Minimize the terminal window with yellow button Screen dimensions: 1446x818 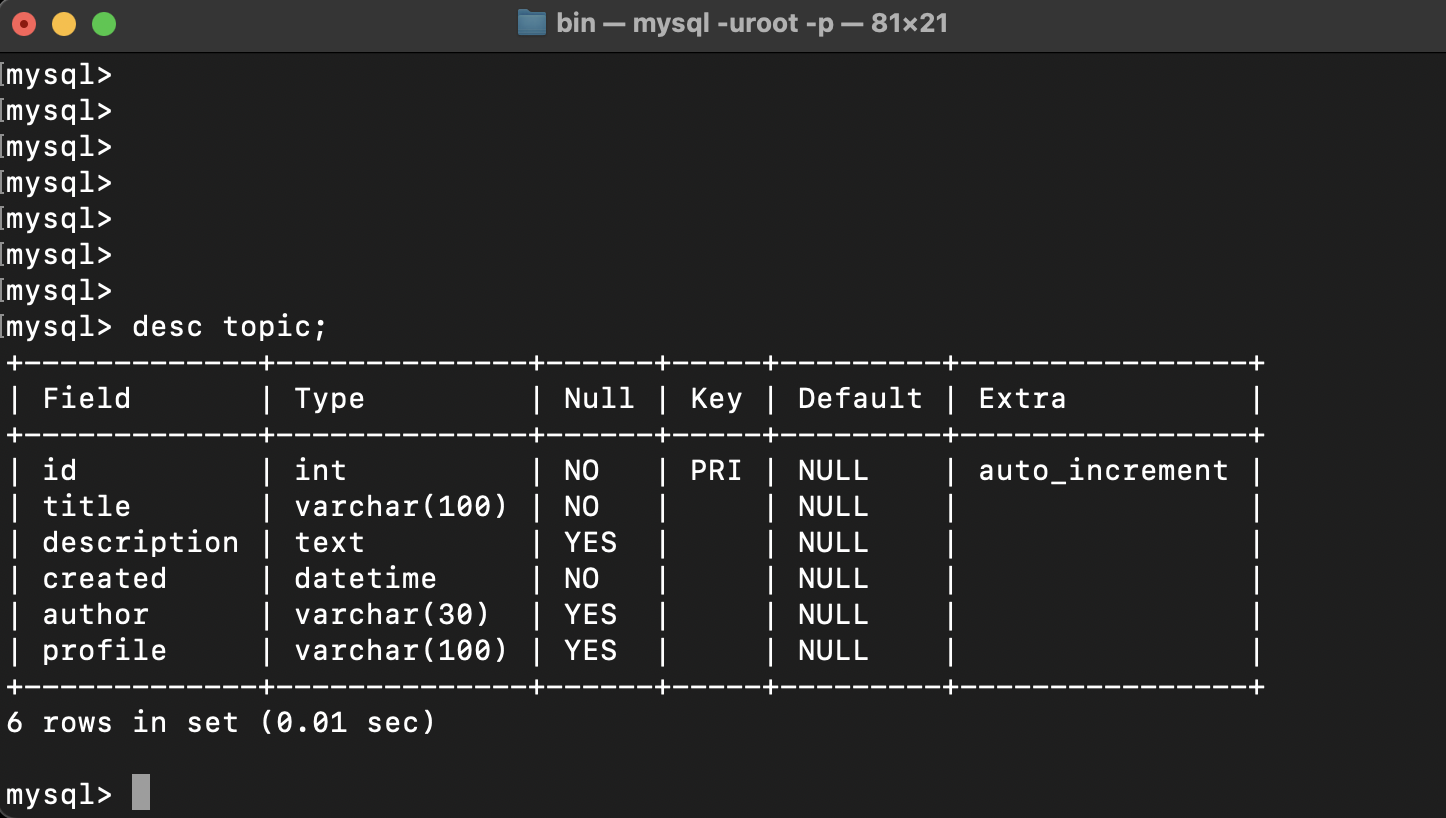[63, 24]
